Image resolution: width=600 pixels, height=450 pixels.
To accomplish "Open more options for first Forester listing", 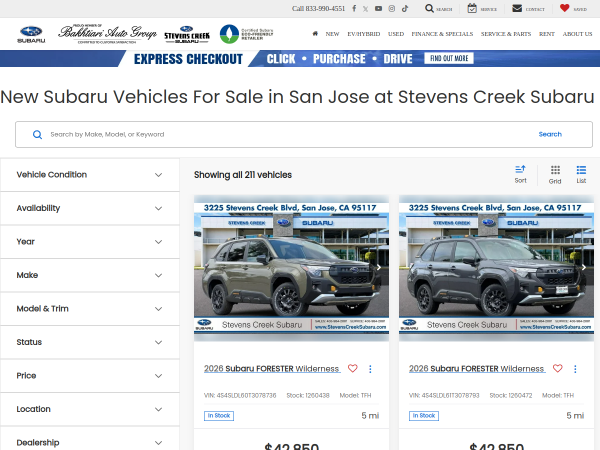I will [370, 369].
